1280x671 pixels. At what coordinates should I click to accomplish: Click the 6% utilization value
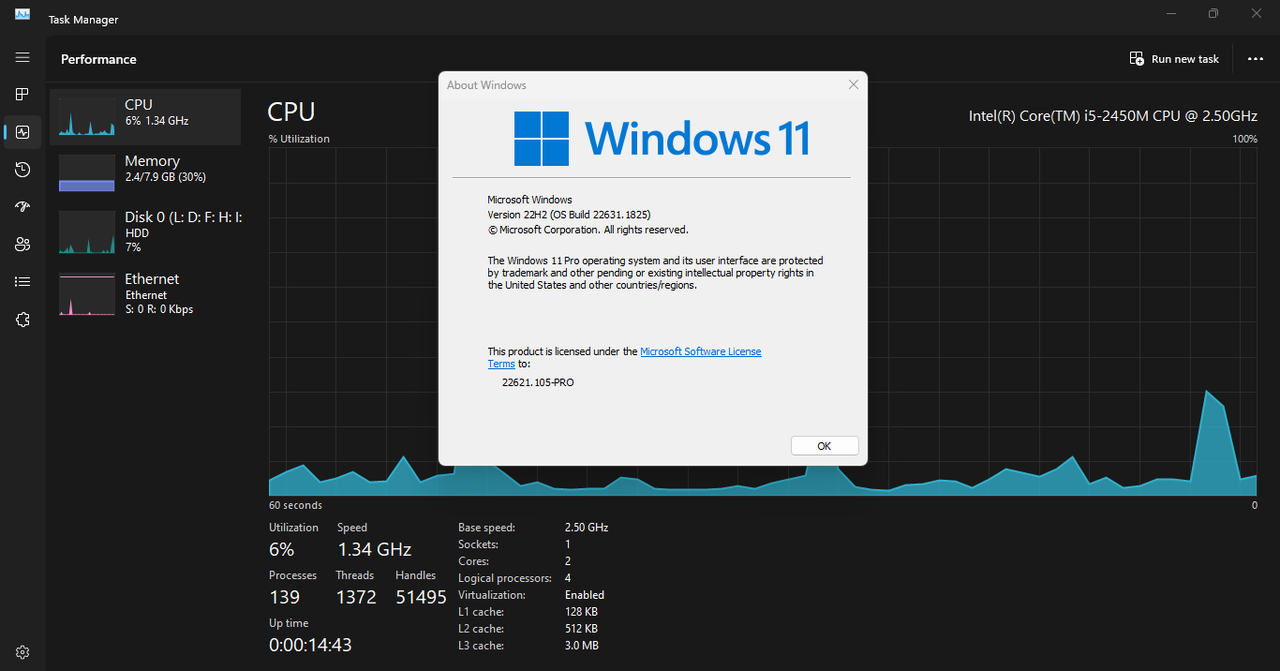pyautogui.click(x=282, y=549)
